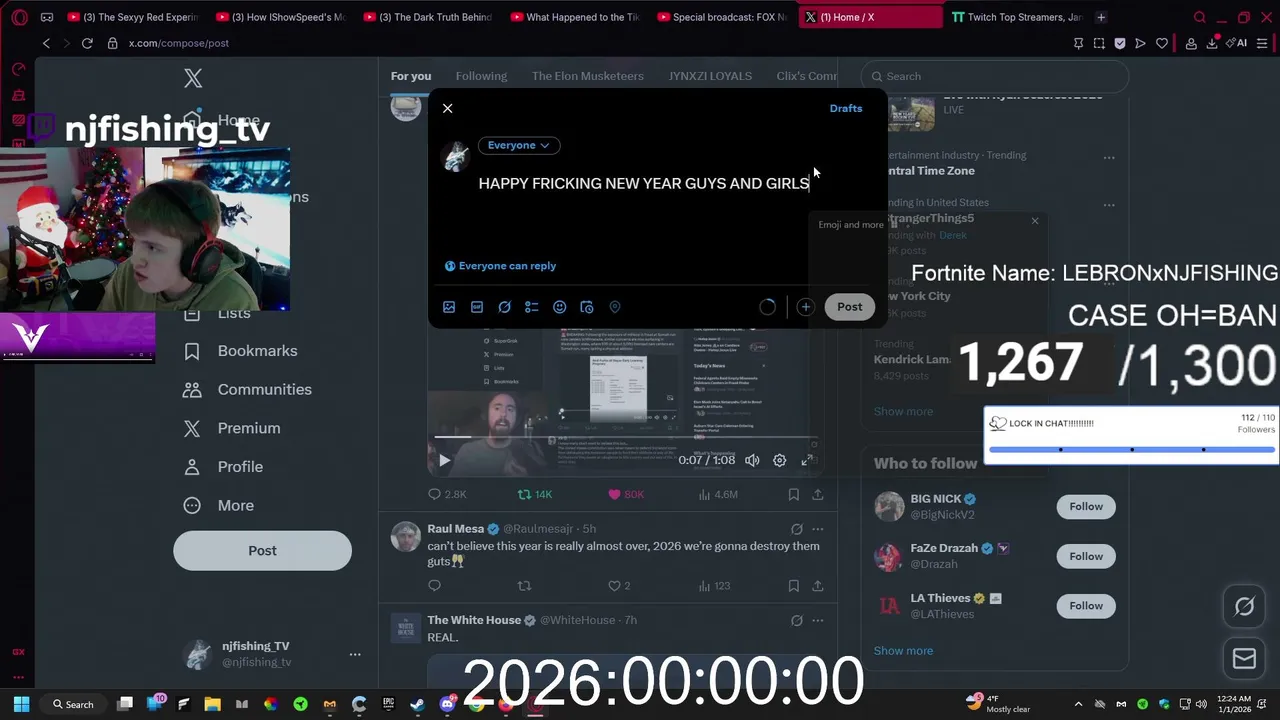Toggle fullscreen on feed video
The height and width of the screenshot is (720, 1280).
[807, 460]
